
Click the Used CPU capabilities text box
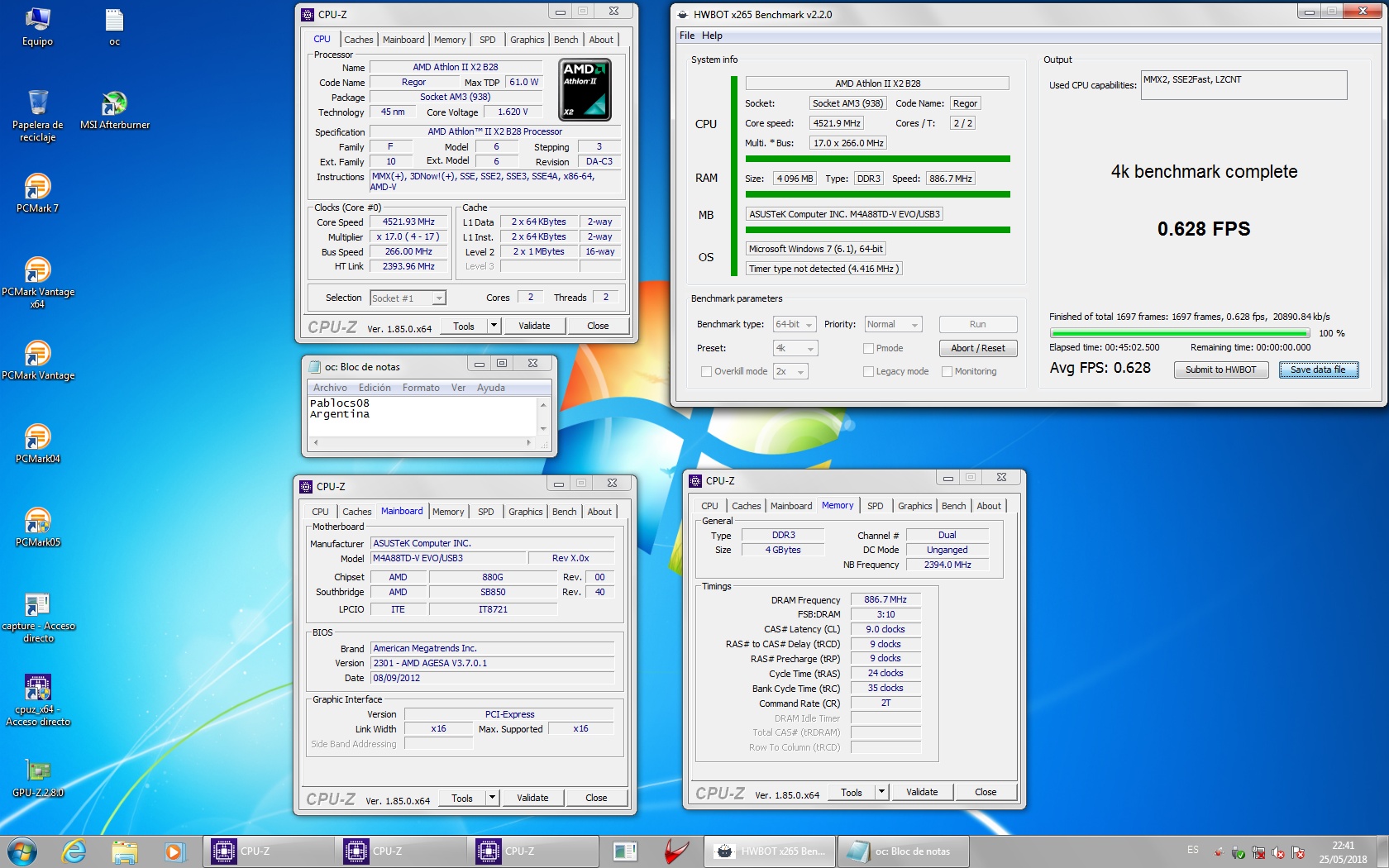[1243, 85]
